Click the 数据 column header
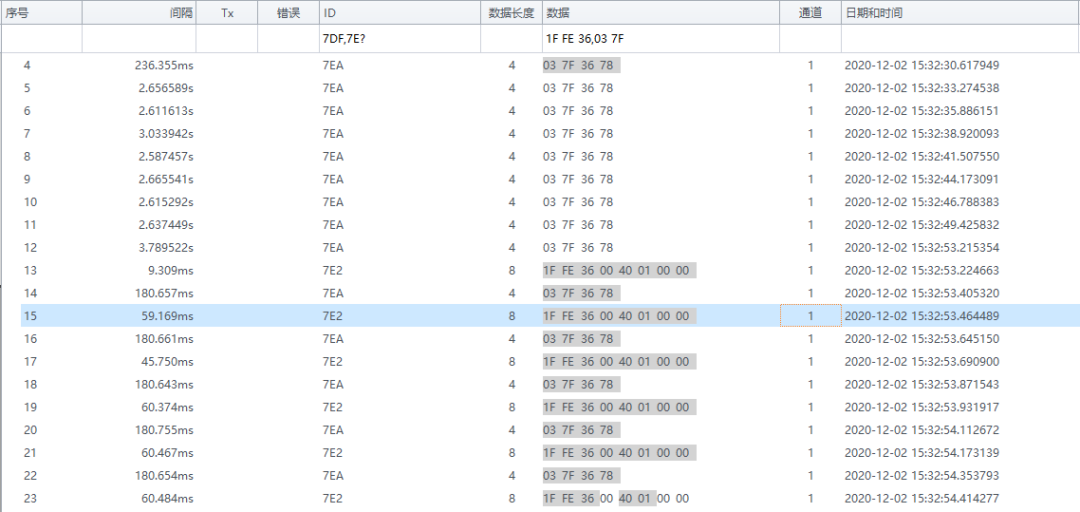This screenshot has height=512, width=1080. [x=661, y=13]
